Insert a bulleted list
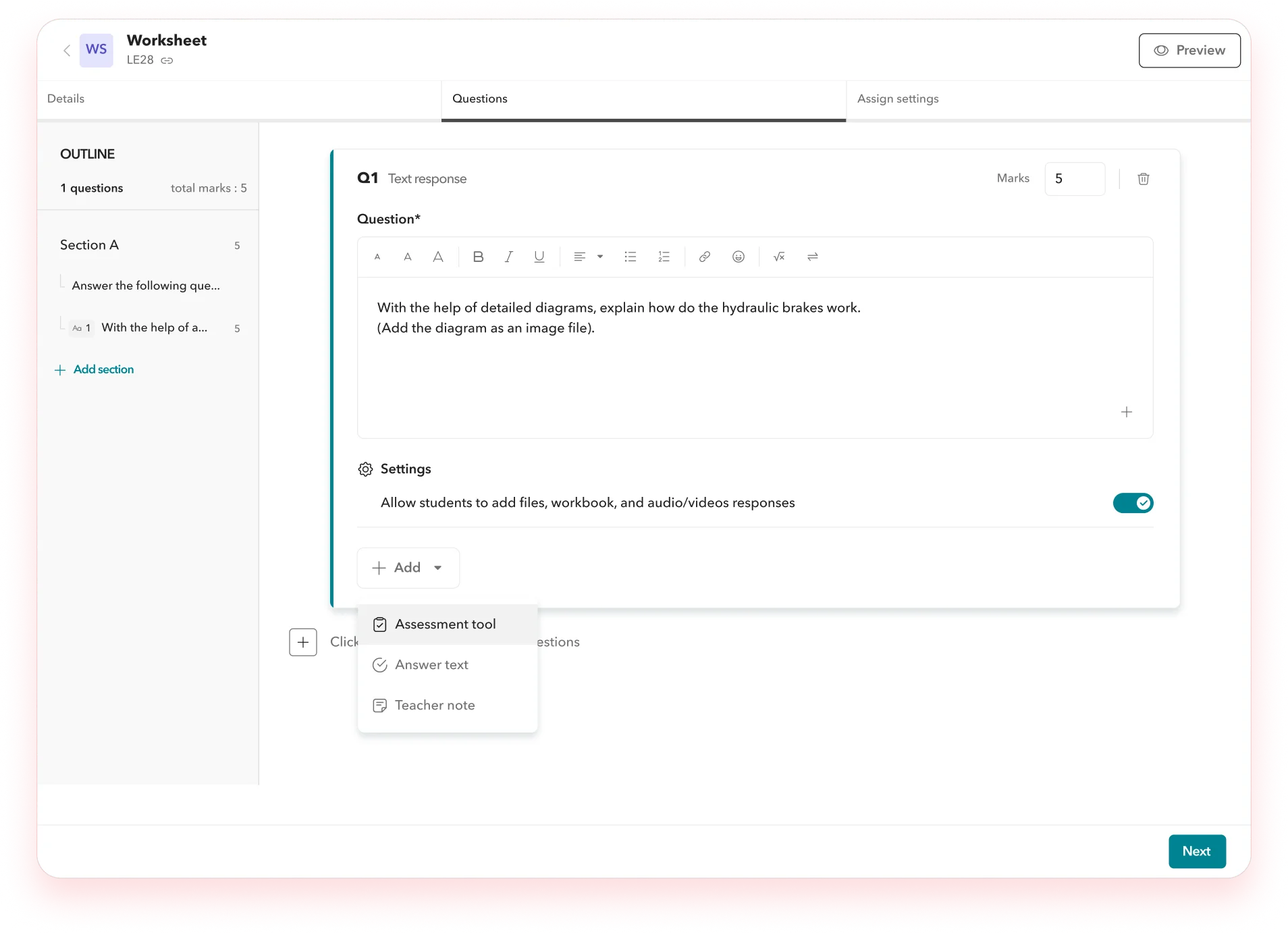1288x933 pixels. tap(630, 257)
